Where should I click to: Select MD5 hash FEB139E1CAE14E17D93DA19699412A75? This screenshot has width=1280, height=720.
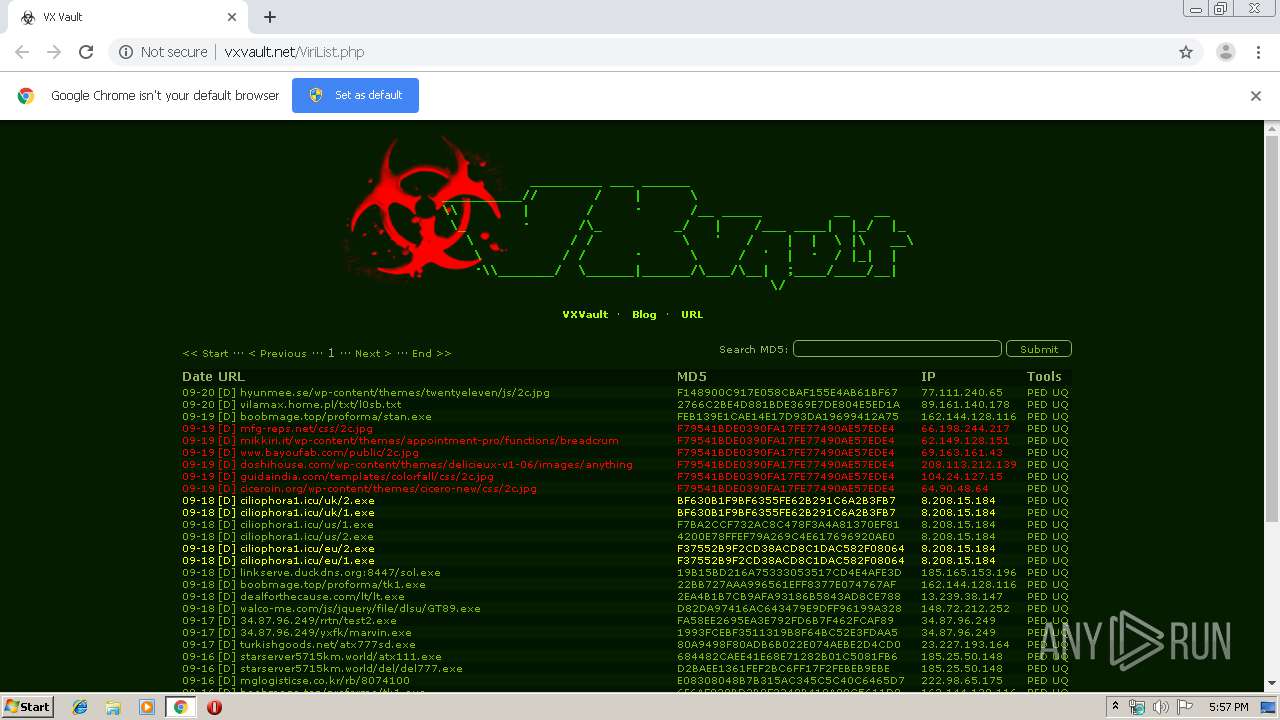[x=788, y=417]
